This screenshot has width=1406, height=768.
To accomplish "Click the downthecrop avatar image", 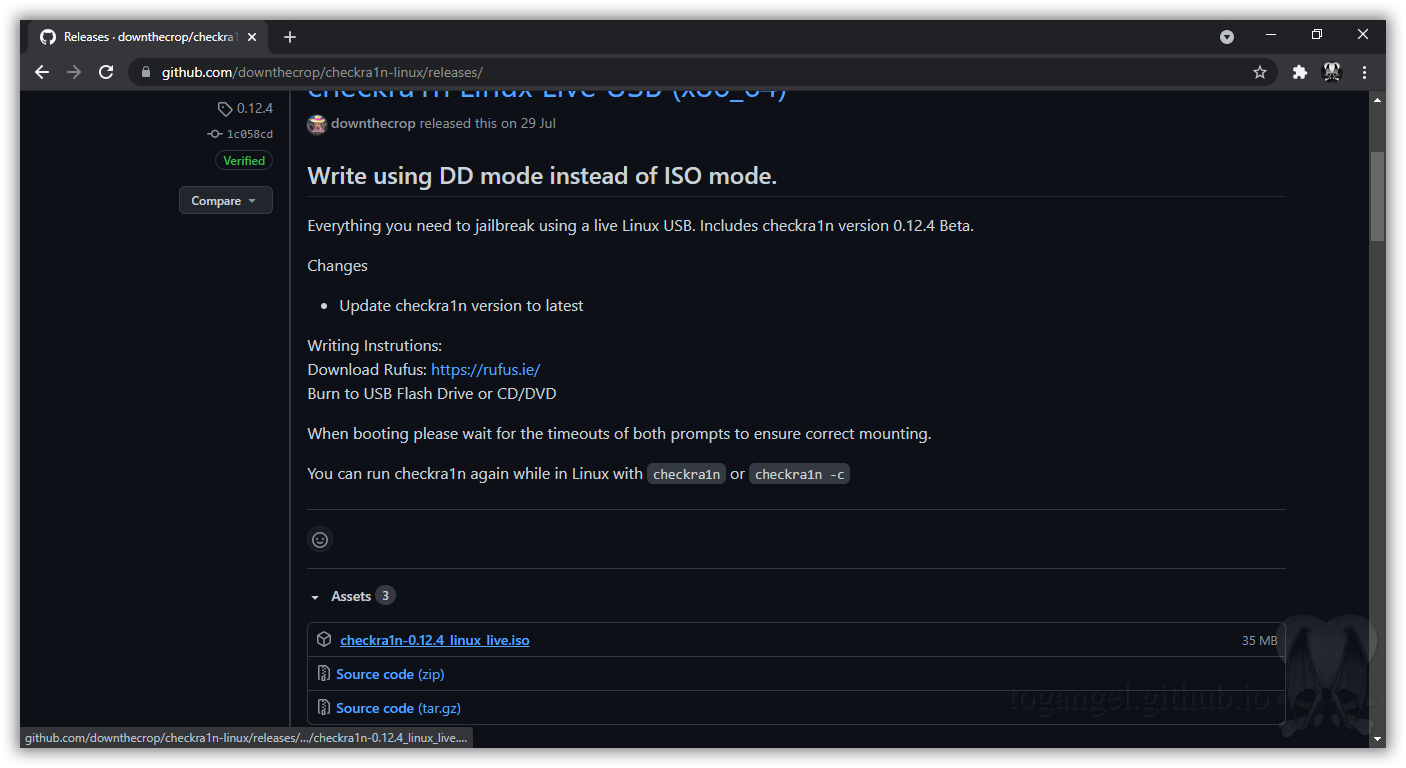I will click(317, 124).
